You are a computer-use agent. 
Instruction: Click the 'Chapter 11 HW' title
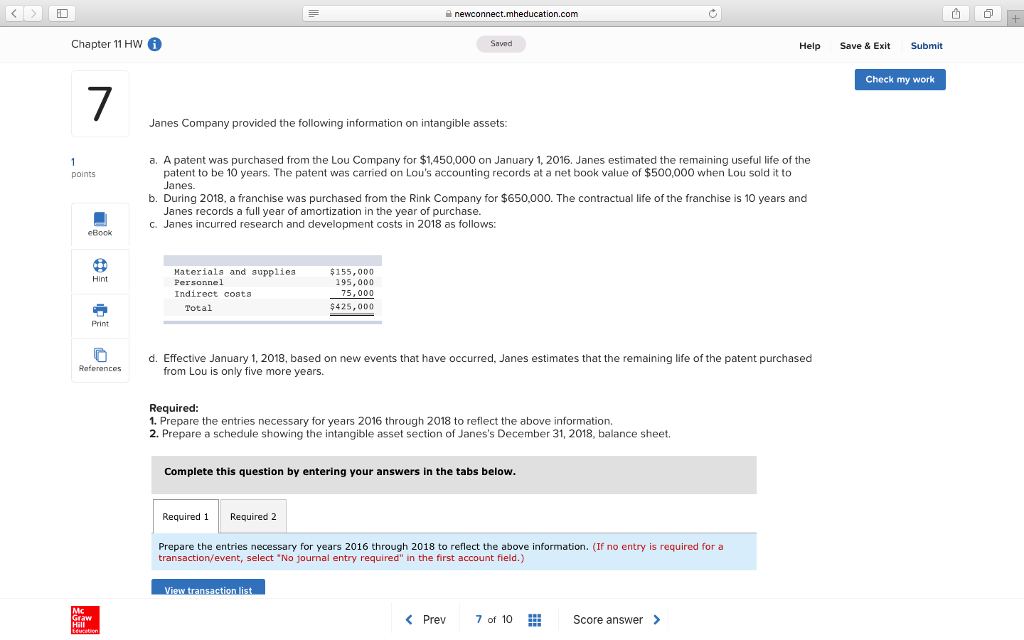106,44
